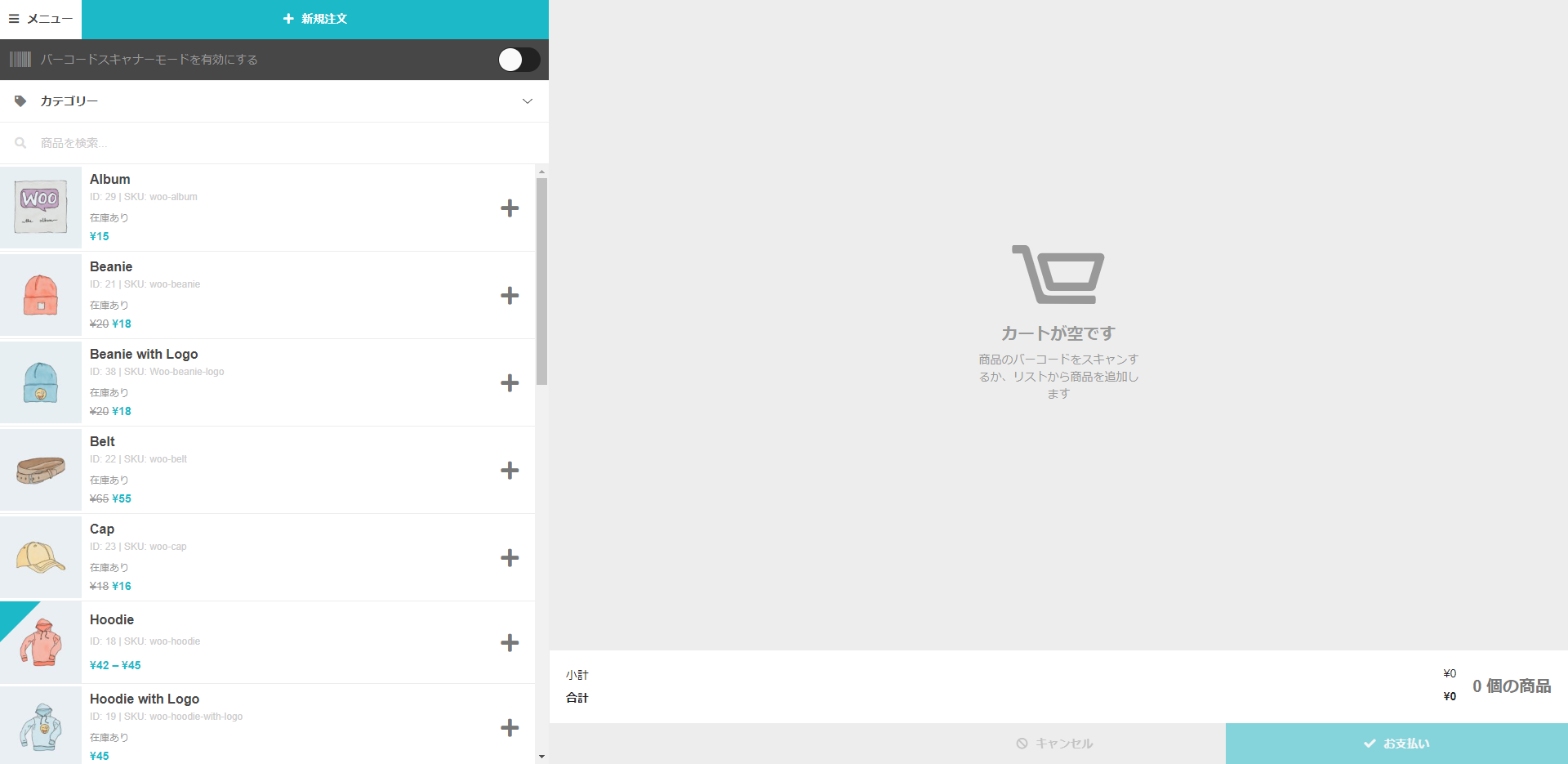Start a 新規注文 new order
The image size is (1568, 764).
click(315, 19)
